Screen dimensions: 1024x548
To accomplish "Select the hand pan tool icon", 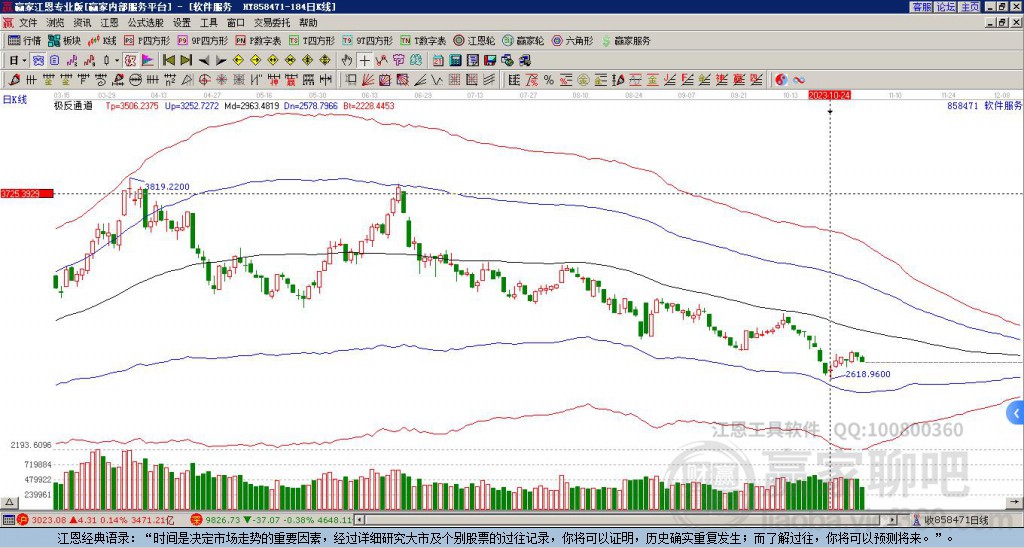I will (x=347, y=61).
